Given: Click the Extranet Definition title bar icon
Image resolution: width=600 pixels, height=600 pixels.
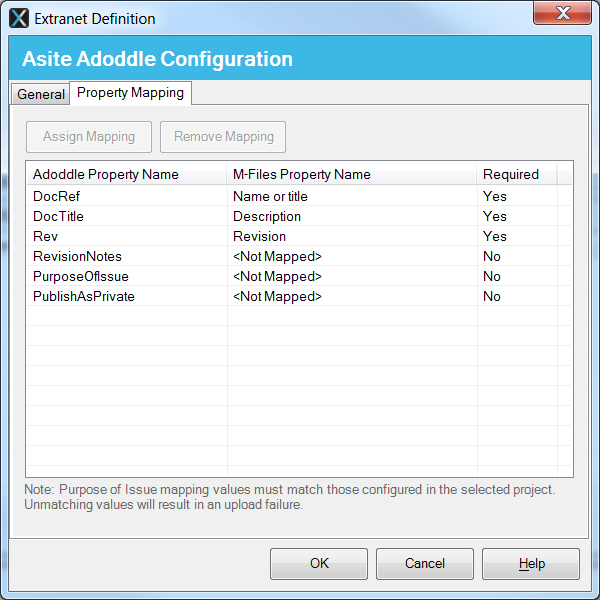Looking at the screenshot, I should coord(19,17).
